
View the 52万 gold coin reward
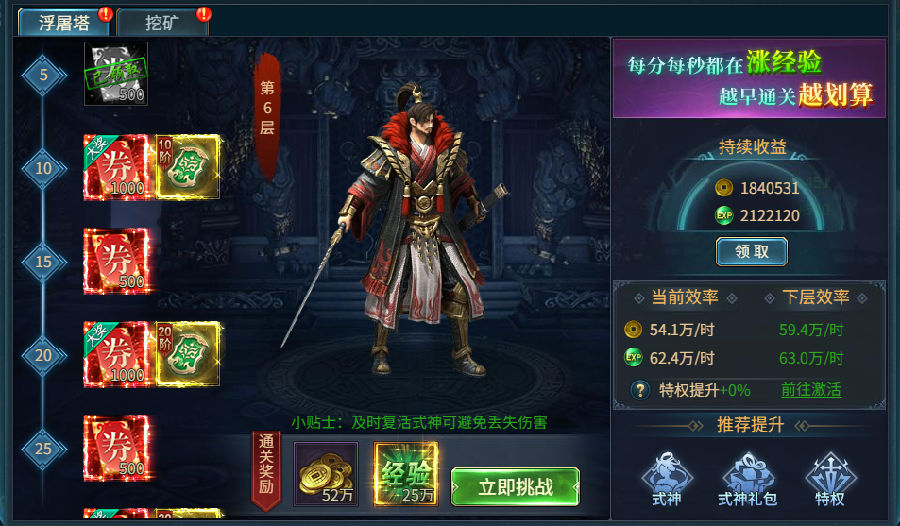pos(326,474)
